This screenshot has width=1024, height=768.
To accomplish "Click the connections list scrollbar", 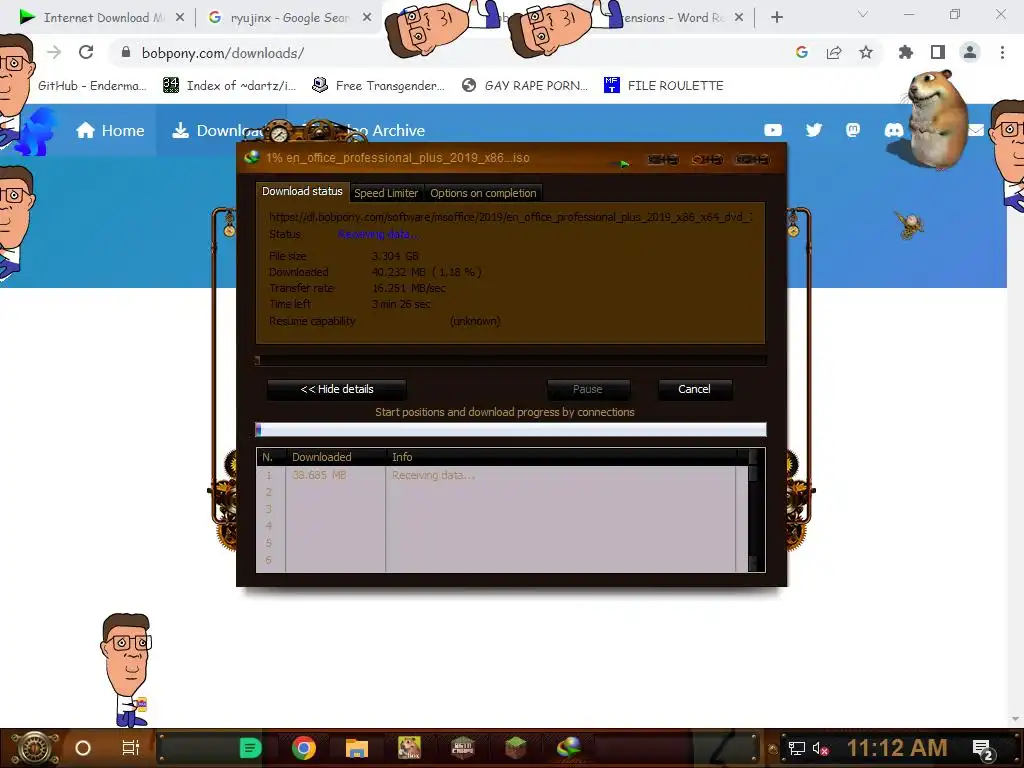I will (753, 510).
